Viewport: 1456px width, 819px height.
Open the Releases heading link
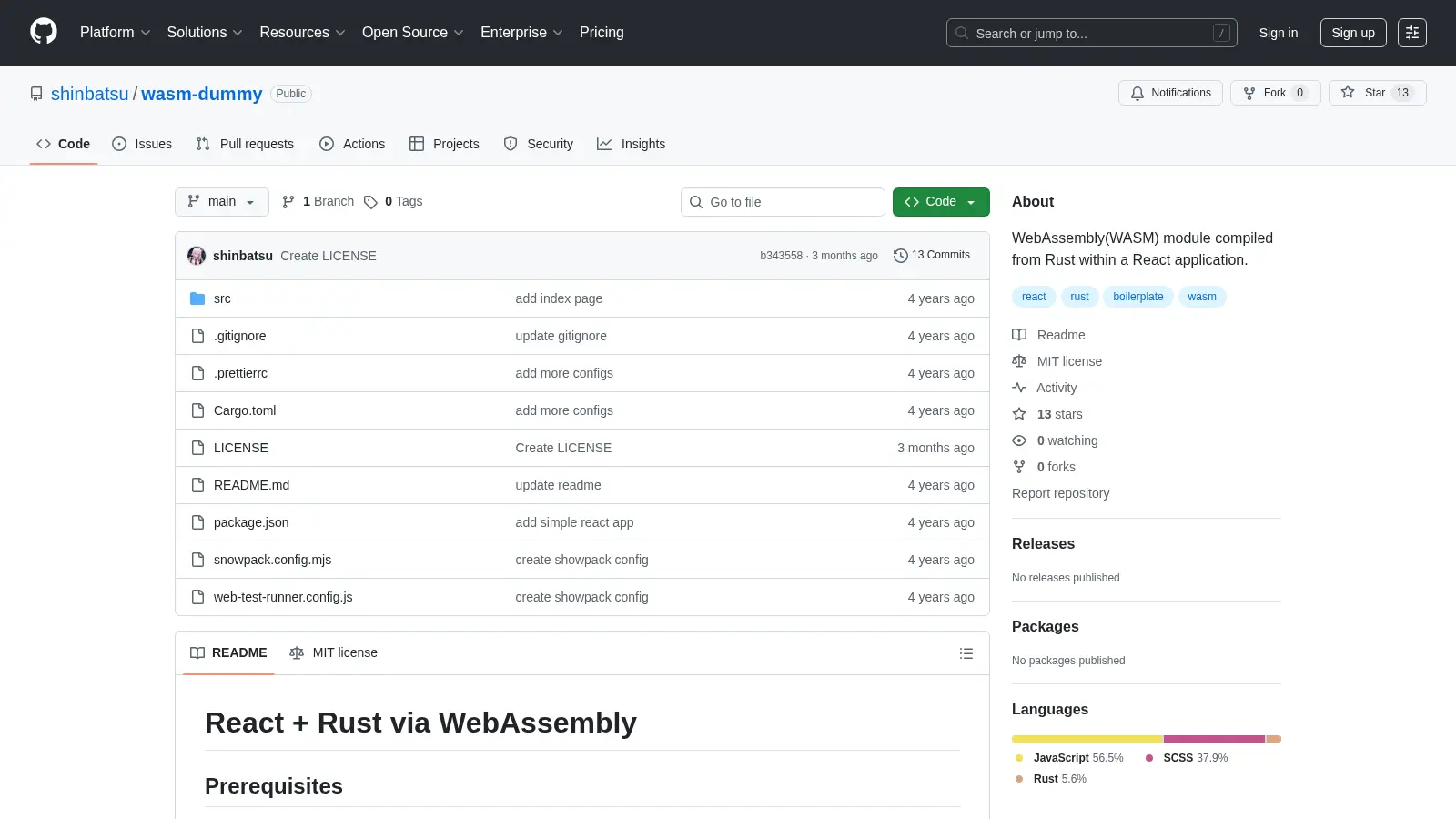[x=1043, y=543]
